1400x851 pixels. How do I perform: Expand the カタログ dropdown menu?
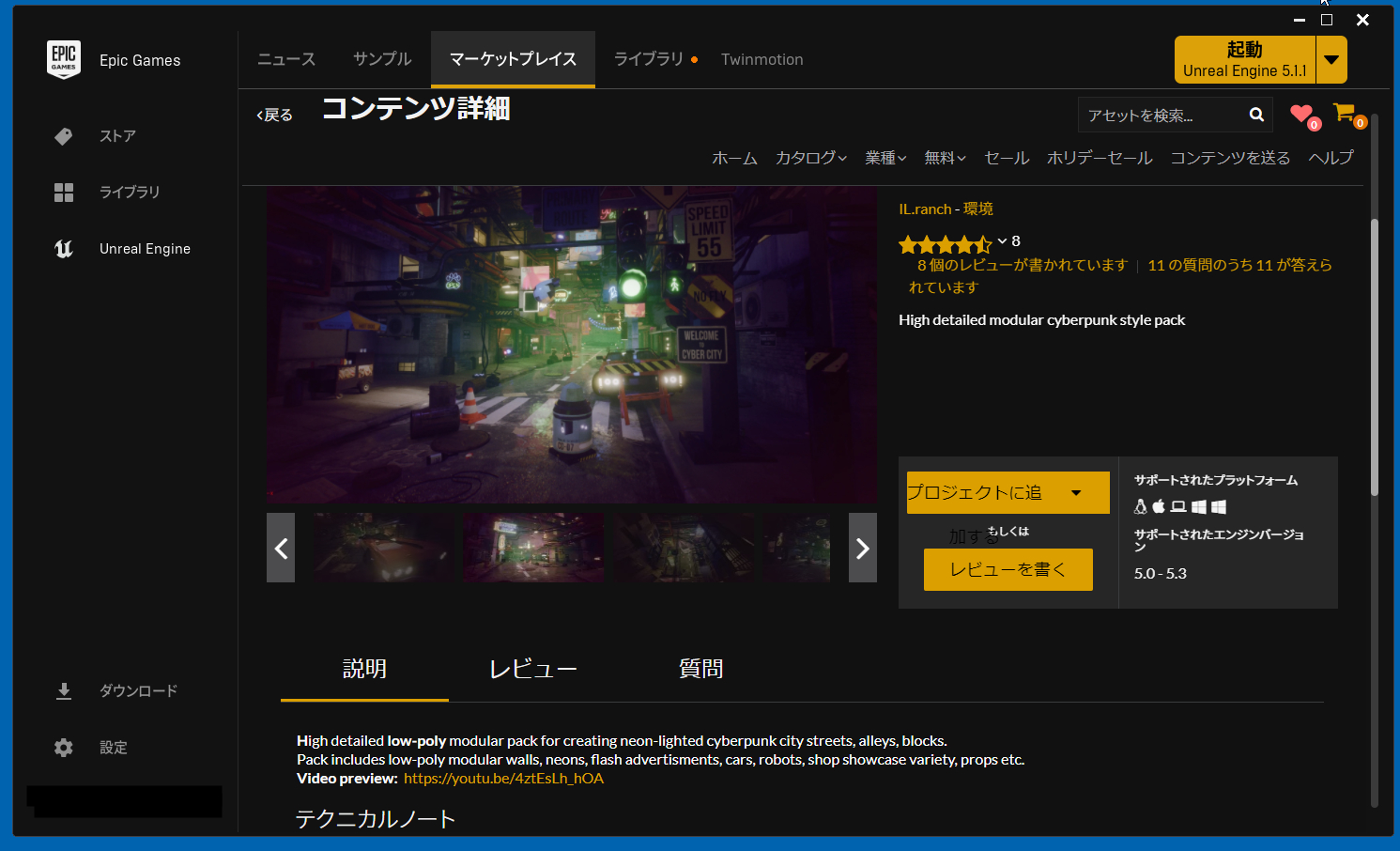pos(810,158)
